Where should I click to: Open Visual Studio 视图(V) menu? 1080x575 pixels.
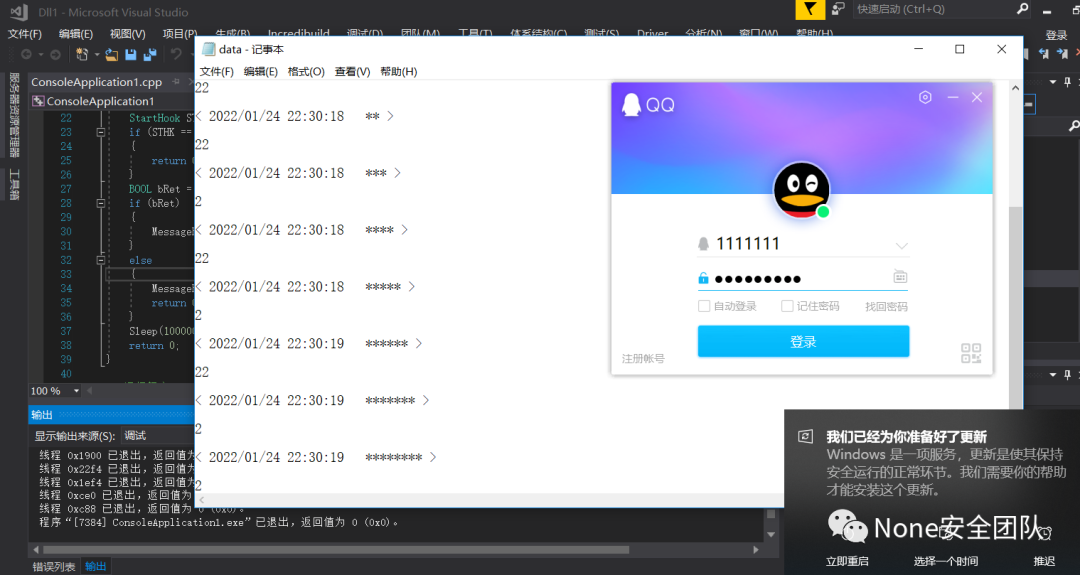(x=127, y=33)
